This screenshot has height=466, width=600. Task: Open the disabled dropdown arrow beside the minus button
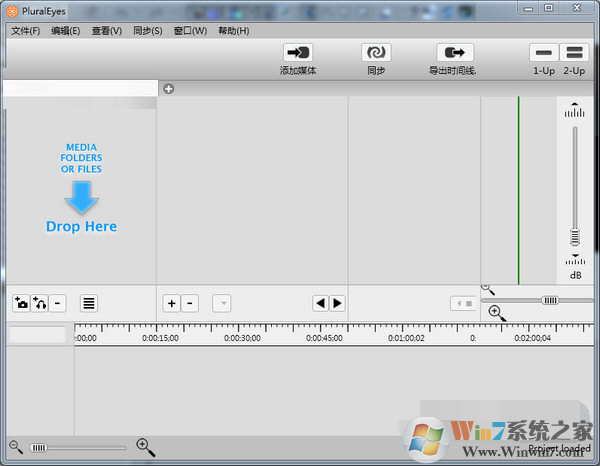[222, 303]
